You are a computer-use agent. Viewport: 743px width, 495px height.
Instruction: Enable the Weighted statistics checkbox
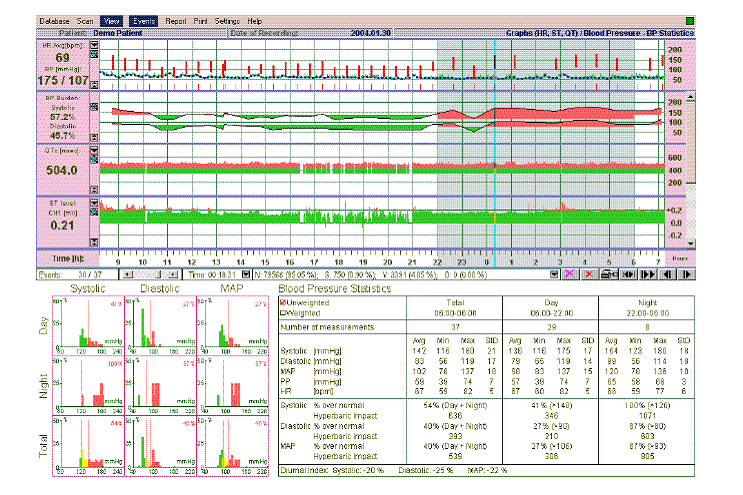pos(281,312)
